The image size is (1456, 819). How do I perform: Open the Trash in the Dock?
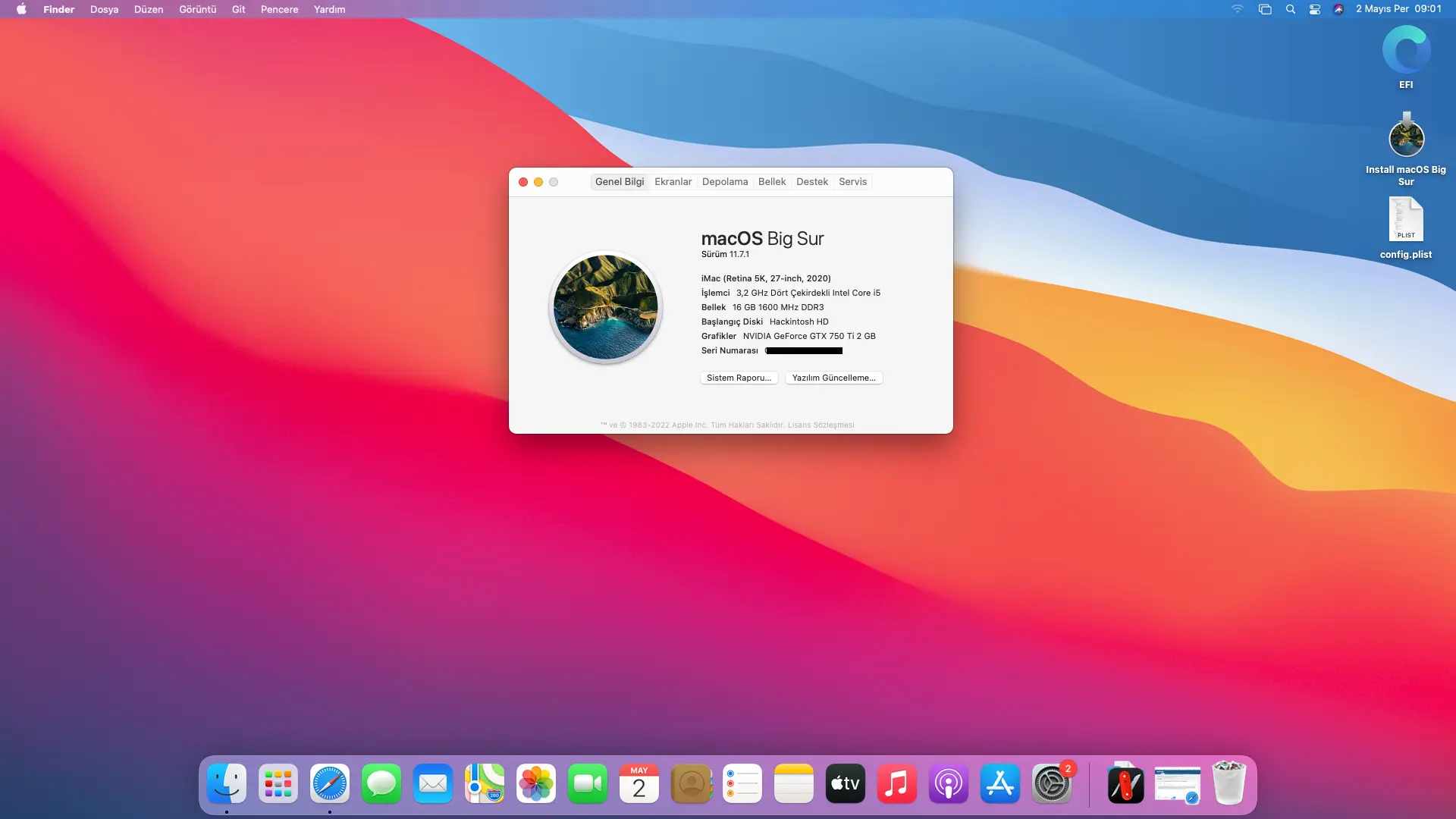(1229, 783)
